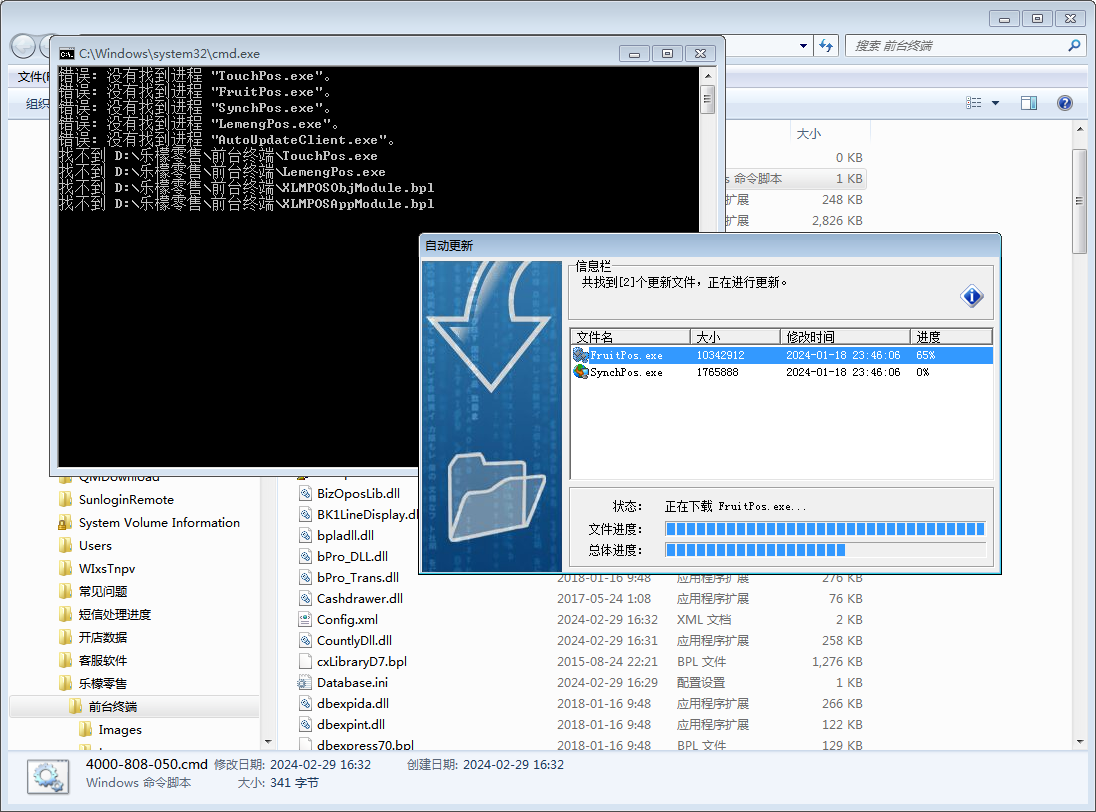
Task: Click the bPro_DLL.dll file icon
Action: 305,556
